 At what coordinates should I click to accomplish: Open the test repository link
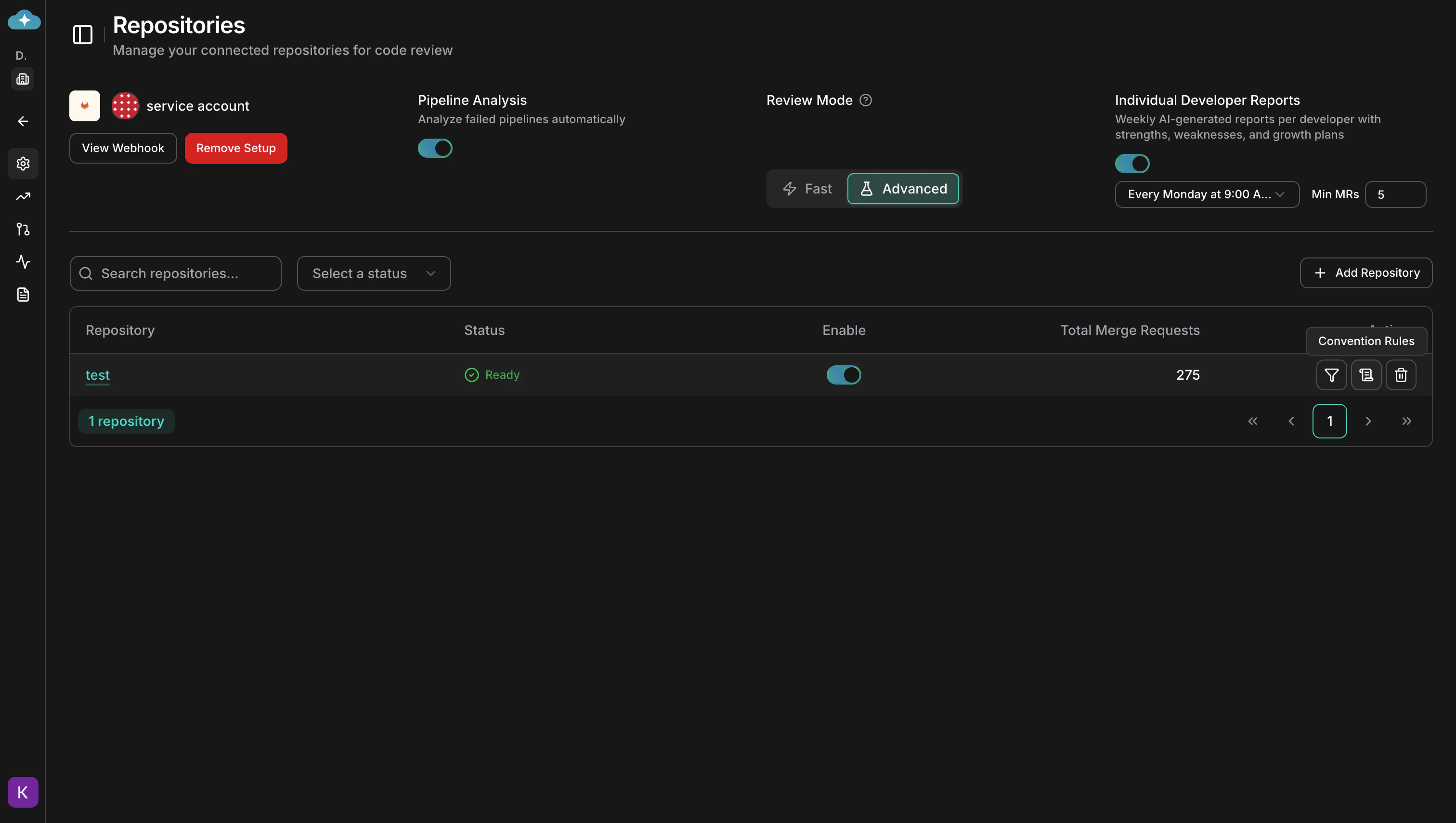[97, 375]
